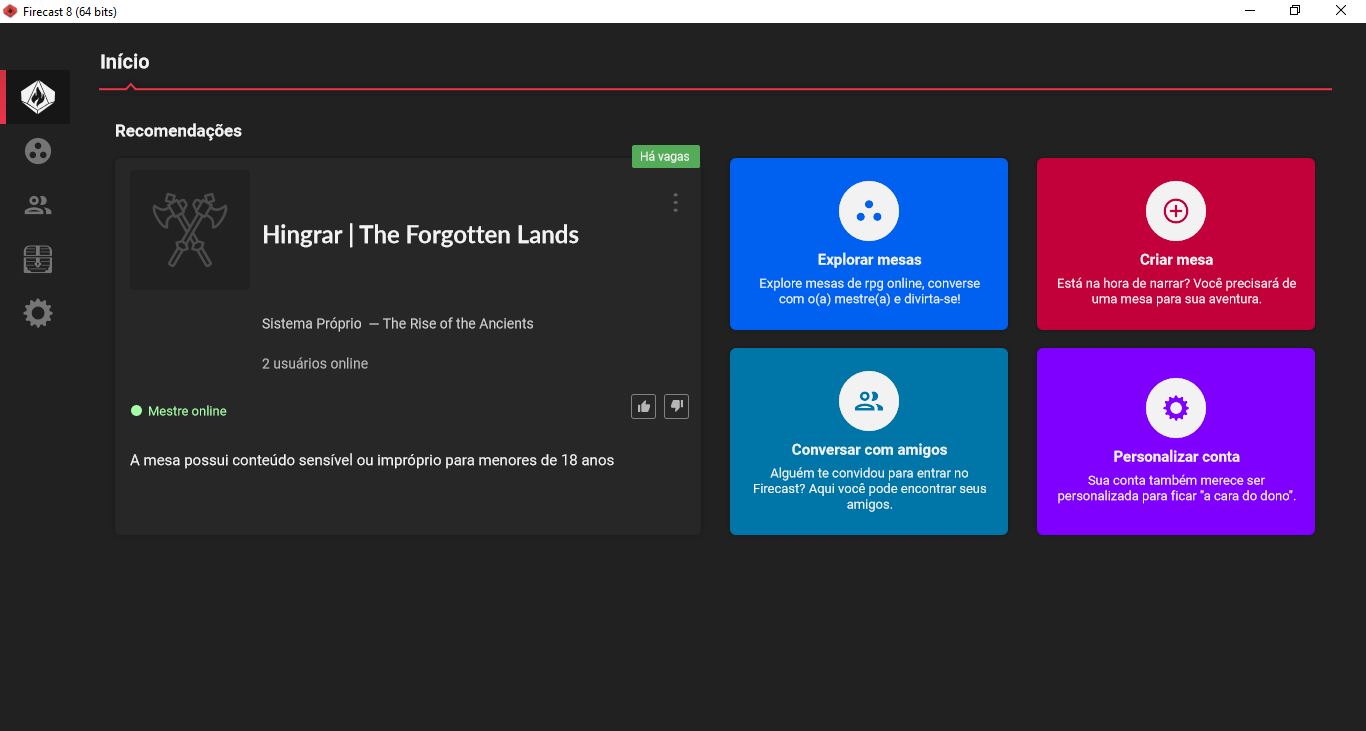The height and width of the screenshot is (731, 1366).
Task: Click '2 usuários online' text
Action: click(315, 364)
